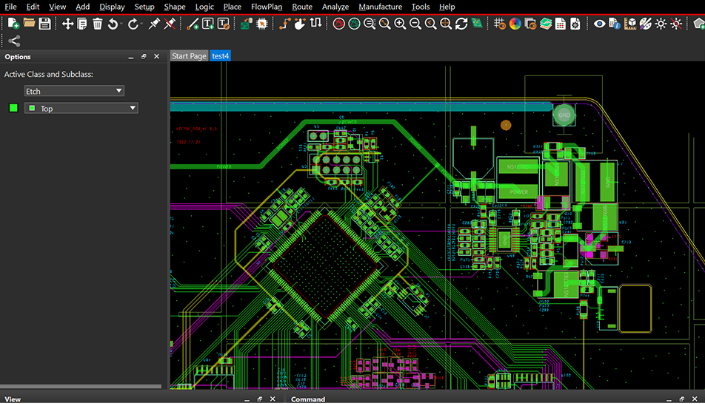Open the Place menu
Screen dimensions: 705x404
(x=232, y=7)
